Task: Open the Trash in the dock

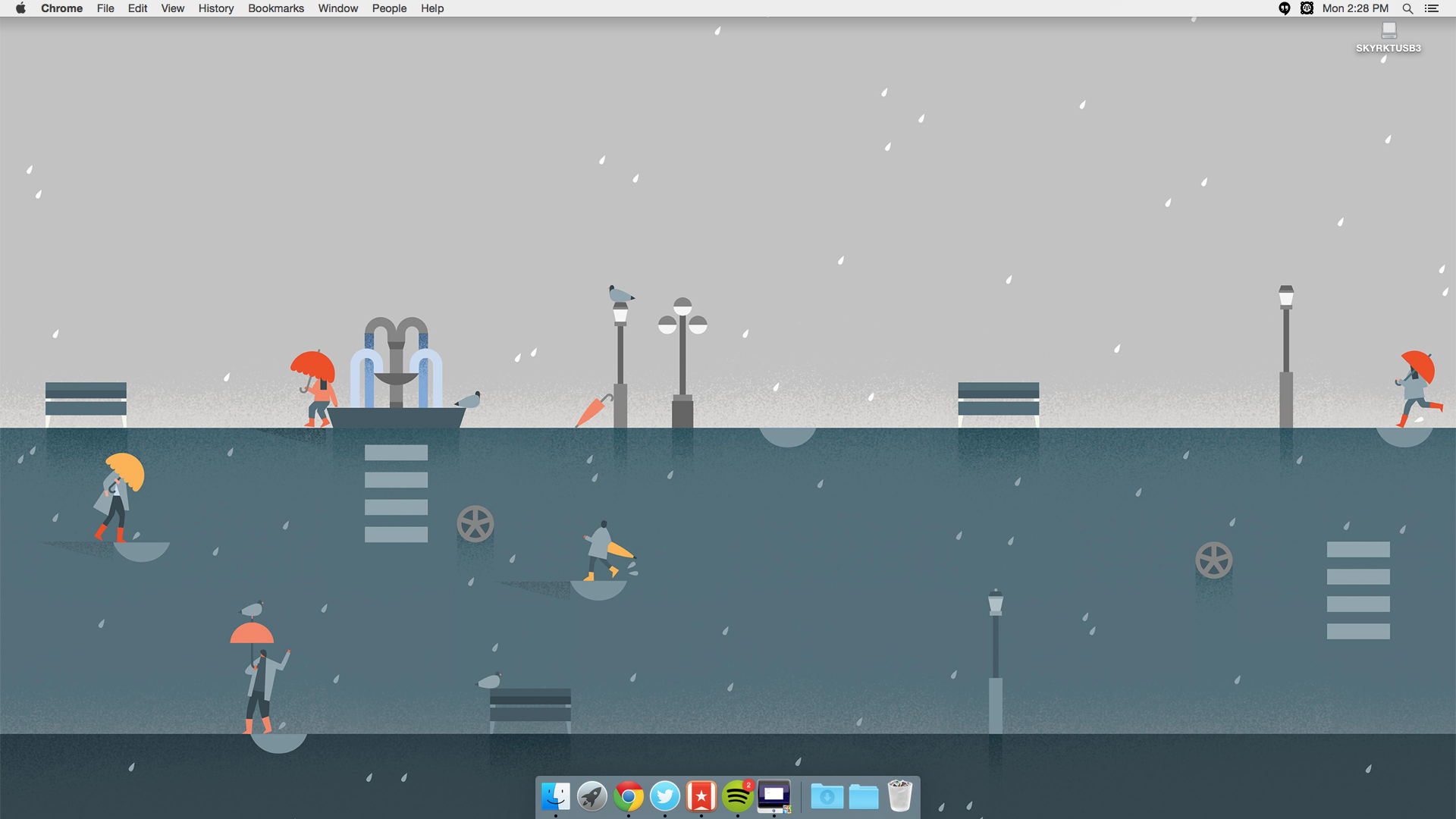Action: (900, 796)
